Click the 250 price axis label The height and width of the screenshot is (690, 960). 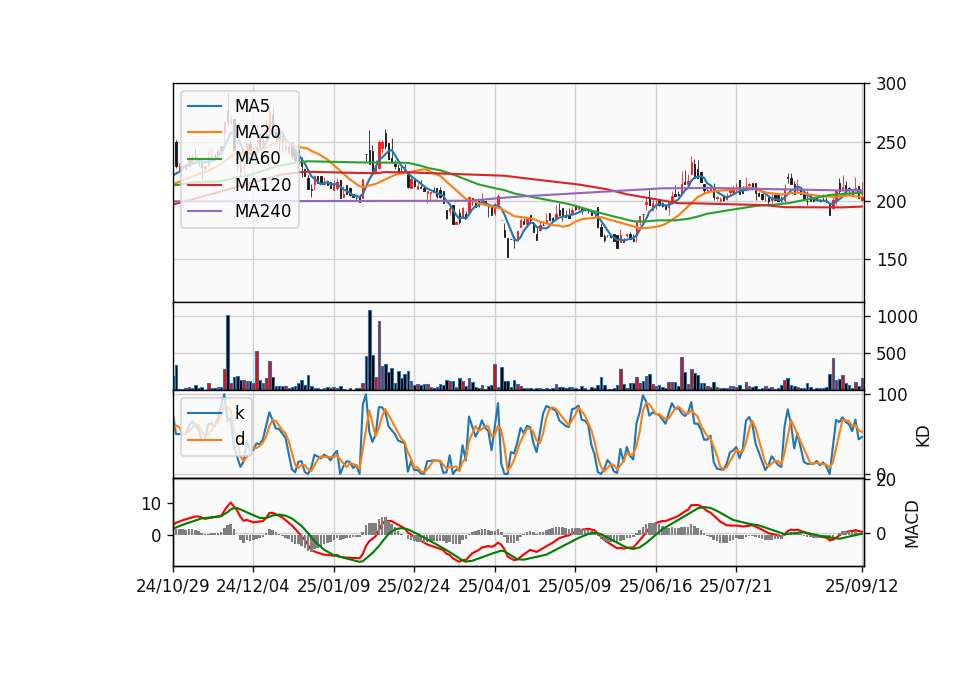tap(891, 143)
